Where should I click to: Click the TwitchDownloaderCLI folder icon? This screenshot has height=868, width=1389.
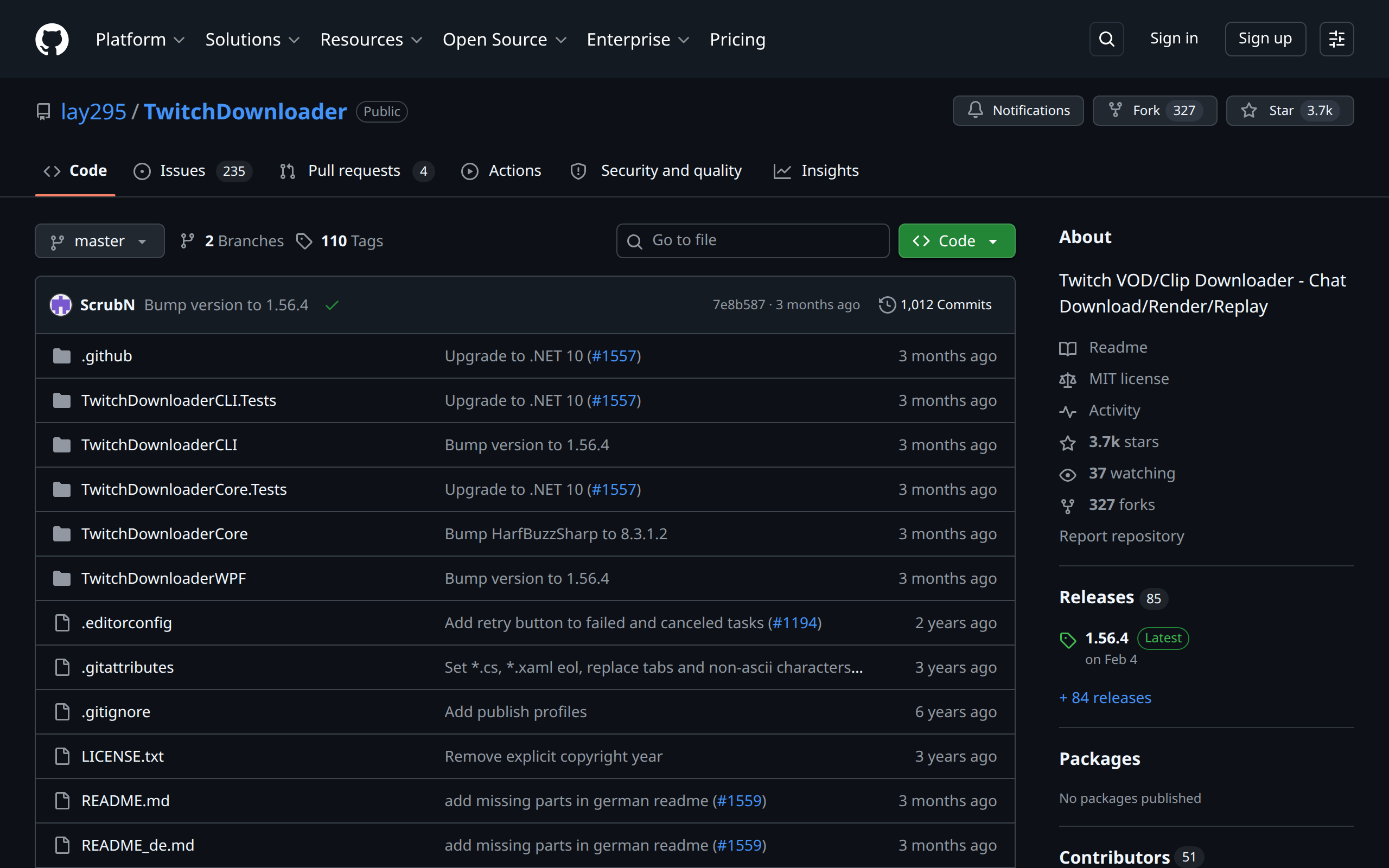point(62,445)
